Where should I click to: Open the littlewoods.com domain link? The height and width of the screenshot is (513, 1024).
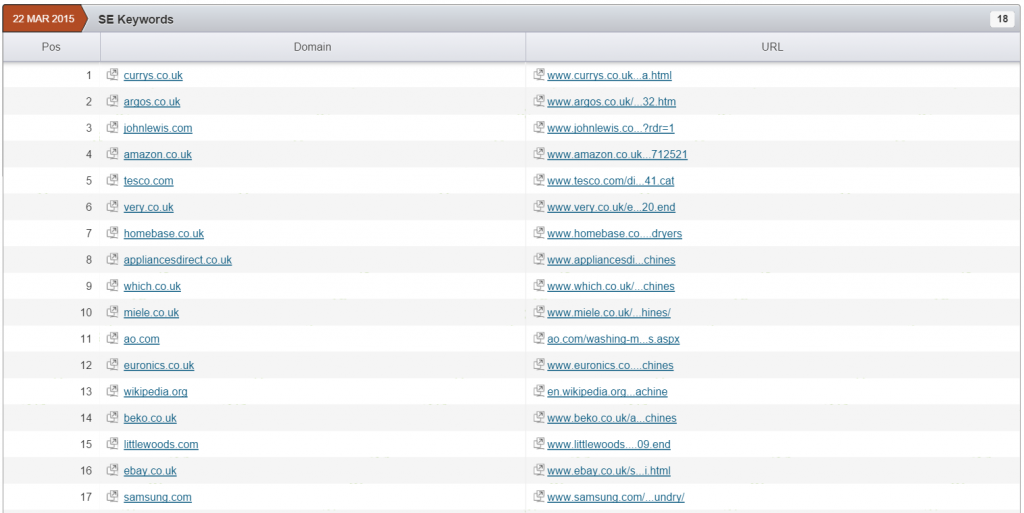tap(161, 444)
